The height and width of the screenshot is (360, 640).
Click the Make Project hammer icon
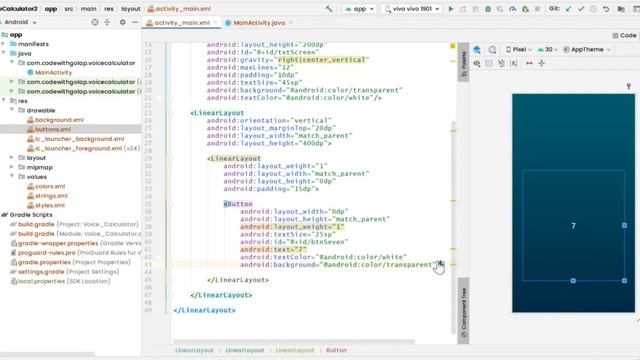(x=329, y=9)
